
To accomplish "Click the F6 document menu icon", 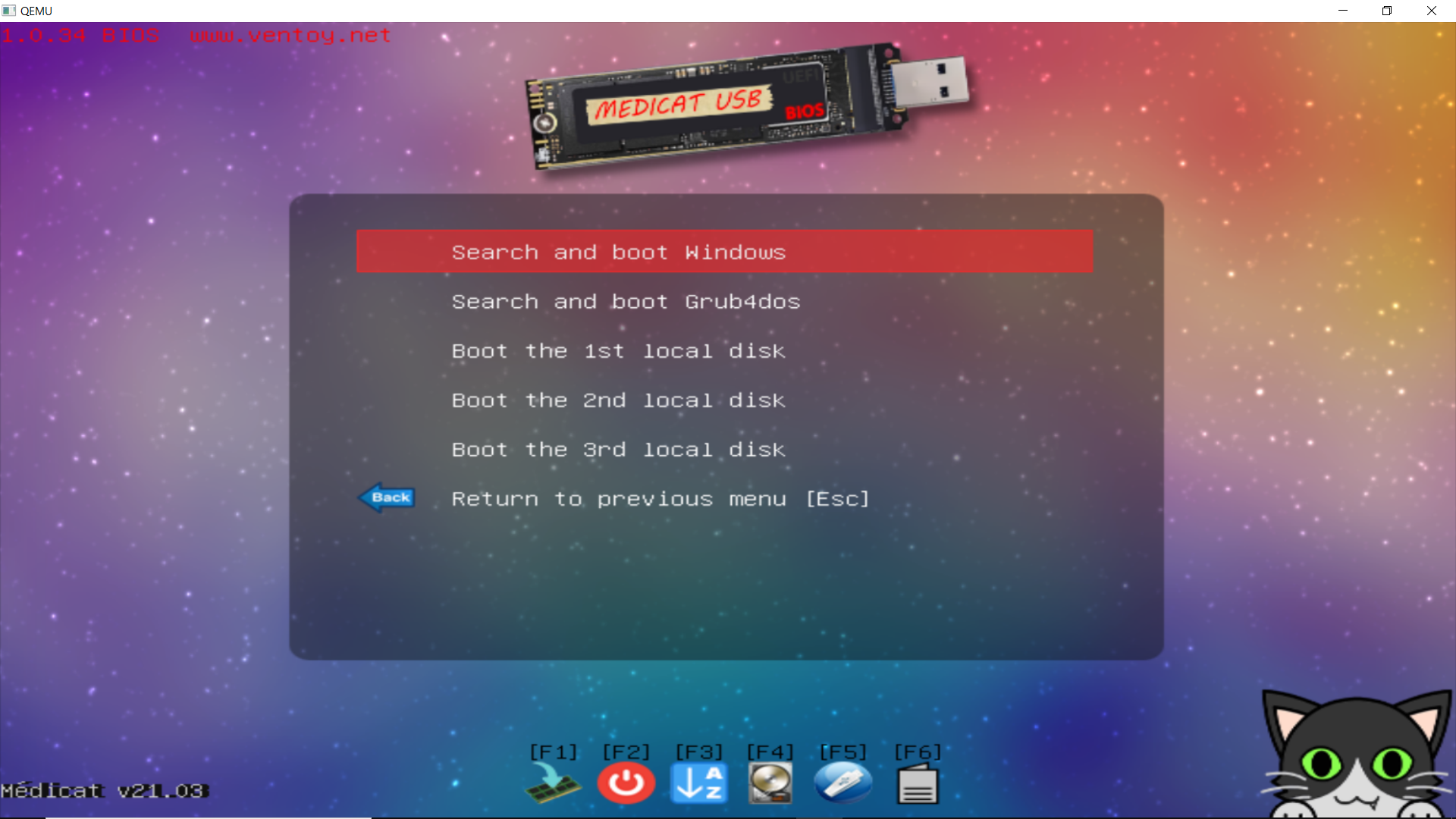I will click(918, 783).
